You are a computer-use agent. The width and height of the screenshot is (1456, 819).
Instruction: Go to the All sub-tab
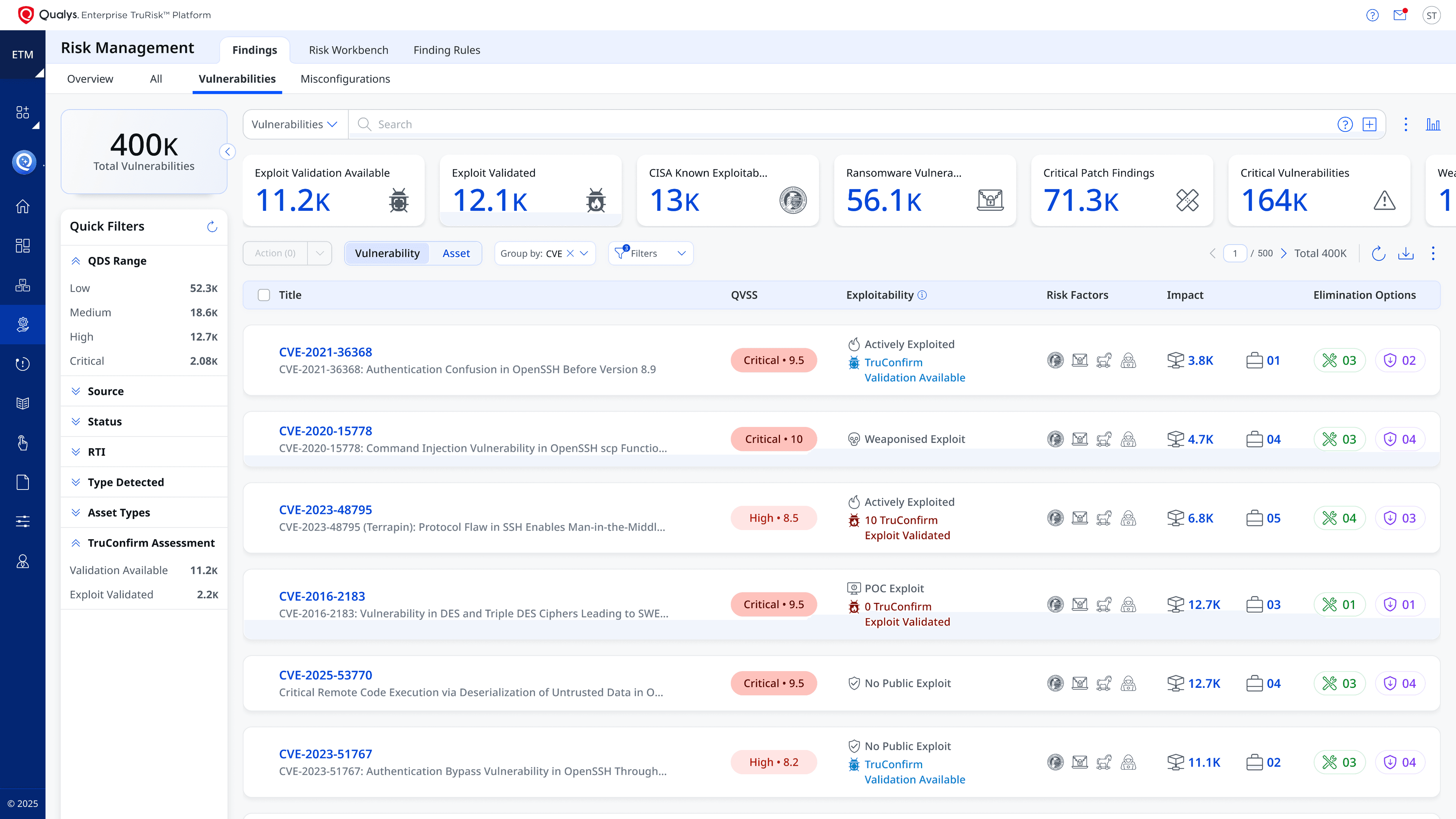[x=156, y=79]
